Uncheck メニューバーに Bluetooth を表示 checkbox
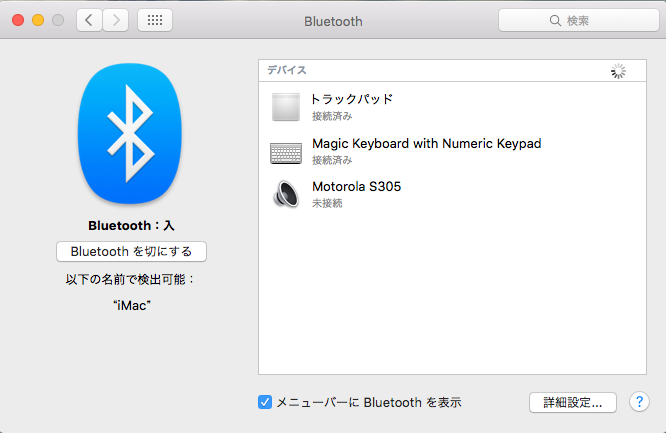Screen dimensions: 666x433 [x=265, y=402]
